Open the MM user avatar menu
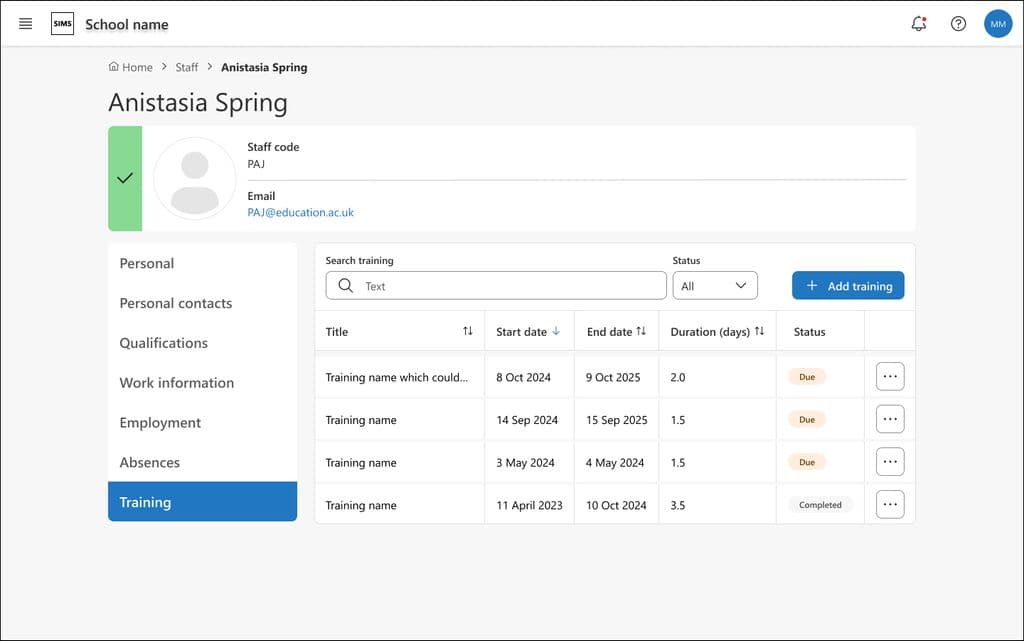The image size is (1024, 641). [997, 24]
